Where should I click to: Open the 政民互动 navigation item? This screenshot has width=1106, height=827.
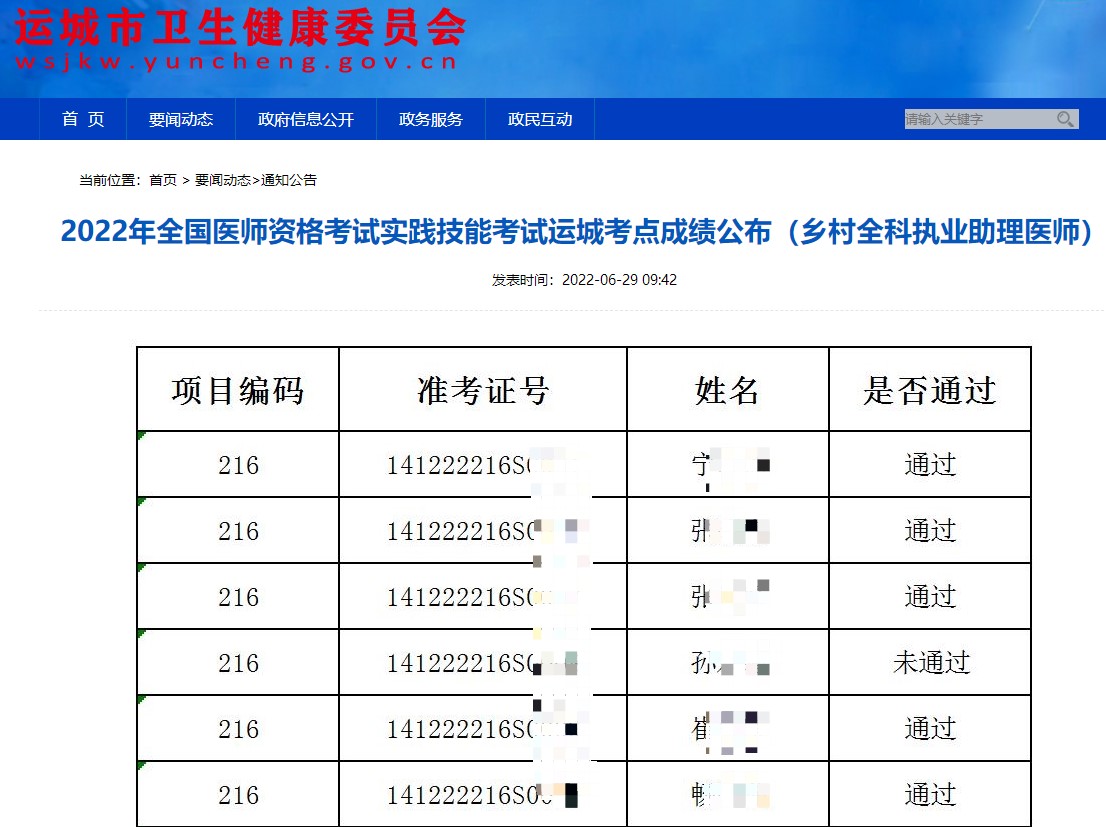coord(540,119)
